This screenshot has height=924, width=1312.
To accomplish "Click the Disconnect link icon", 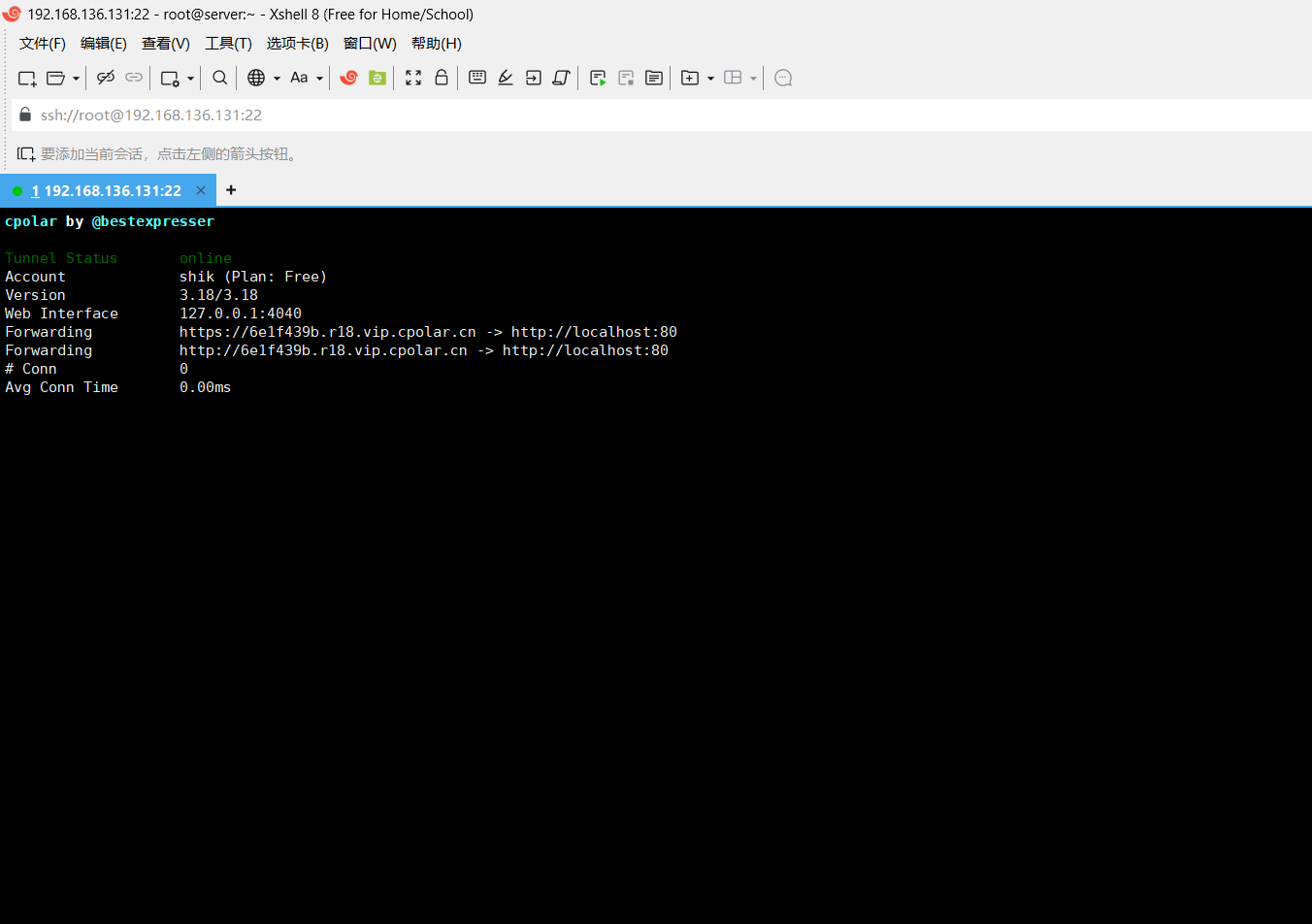I will click(x=106, y=78).
